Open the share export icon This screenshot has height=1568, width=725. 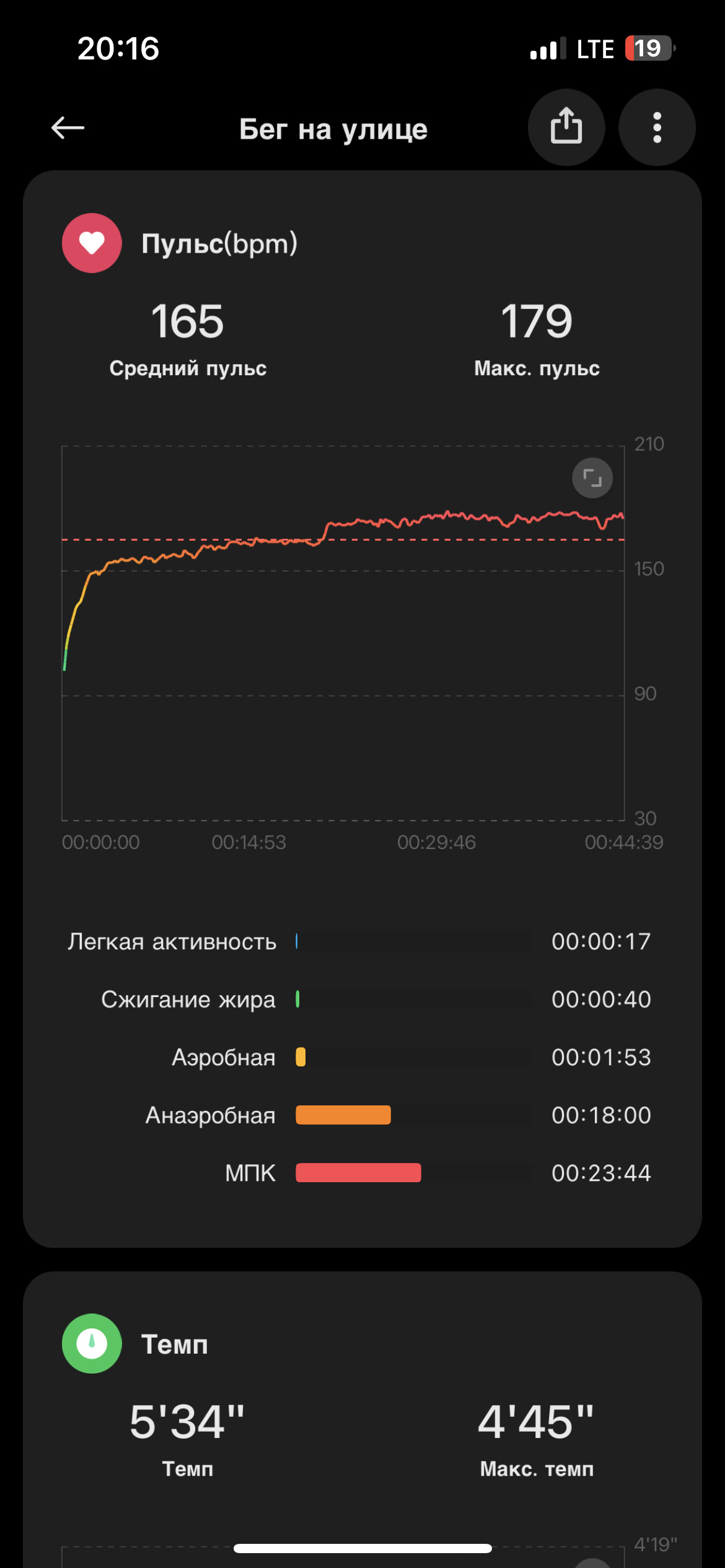tap(566, 128)
